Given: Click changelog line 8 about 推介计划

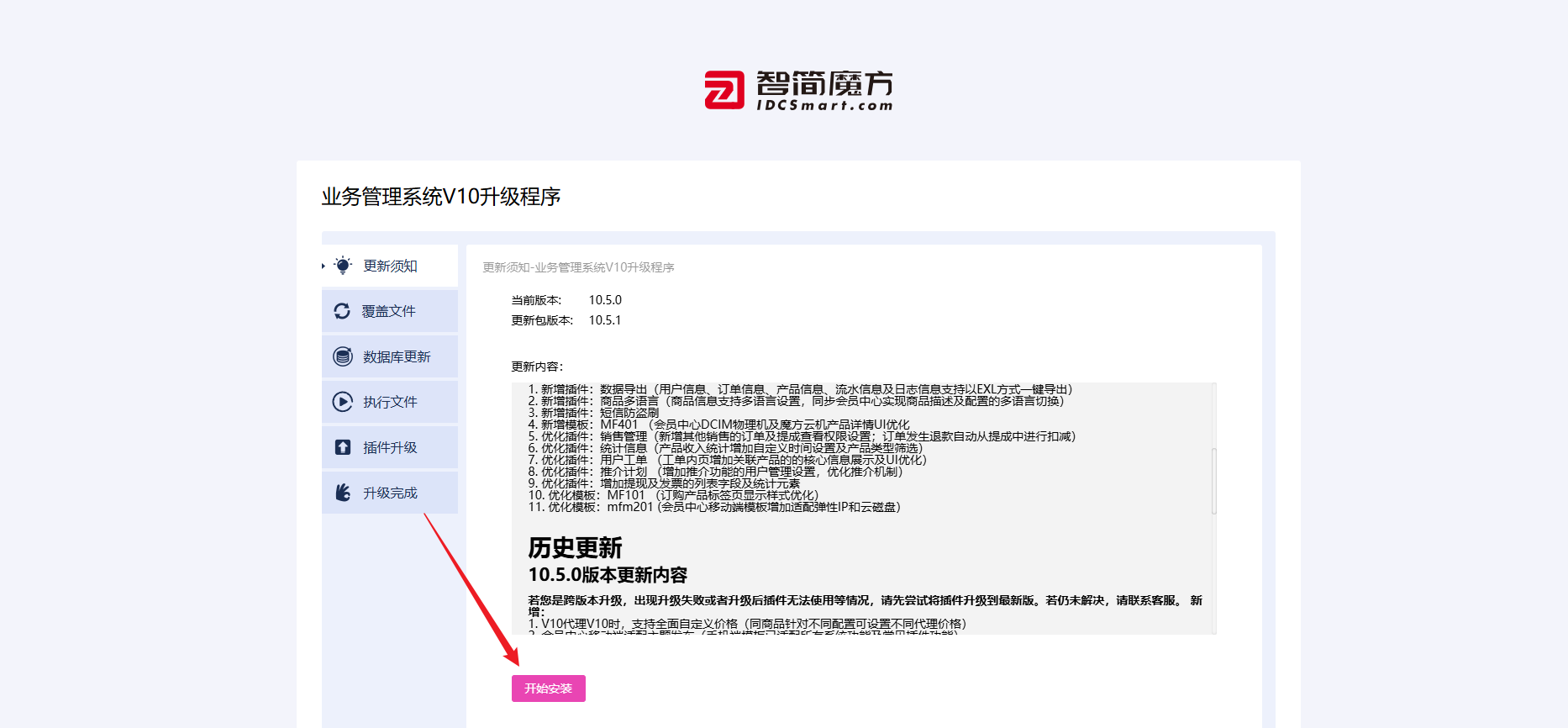Looking at the screenshot, I should (715, 472).
